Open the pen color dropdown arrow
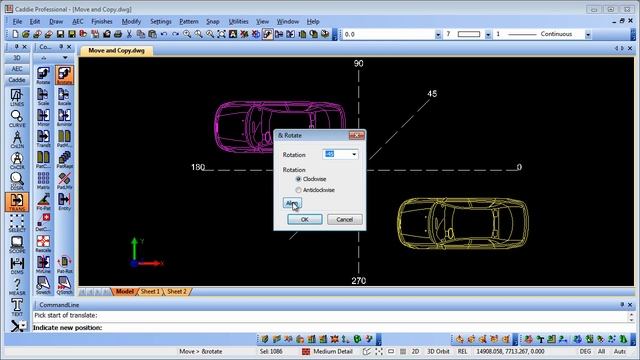 point(488,35)
